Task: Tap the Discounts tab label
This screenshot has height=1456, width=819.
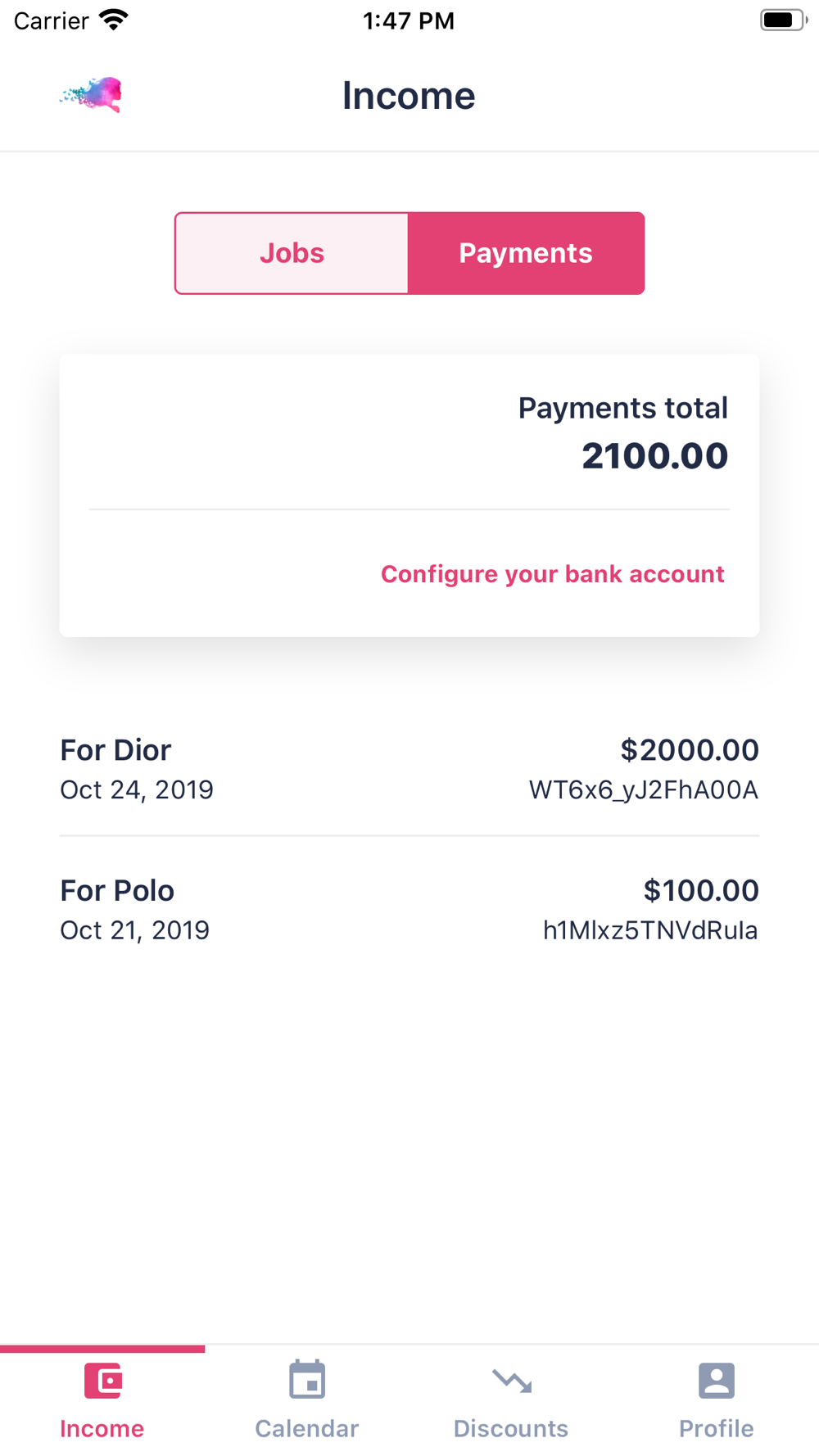Action: coord(511,1429)
